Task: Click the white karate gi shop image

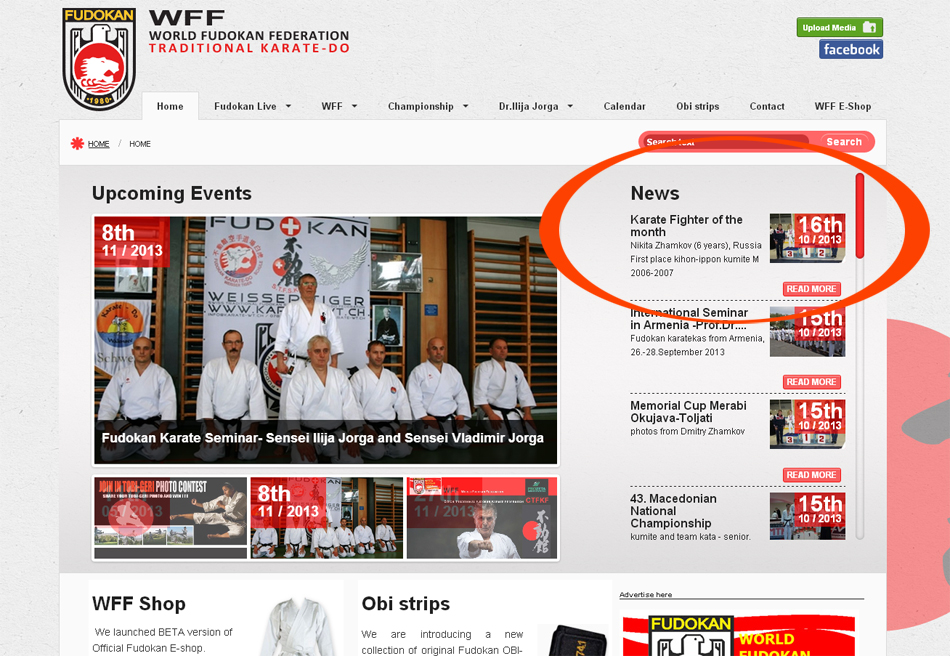Action: tap(298, 628)
